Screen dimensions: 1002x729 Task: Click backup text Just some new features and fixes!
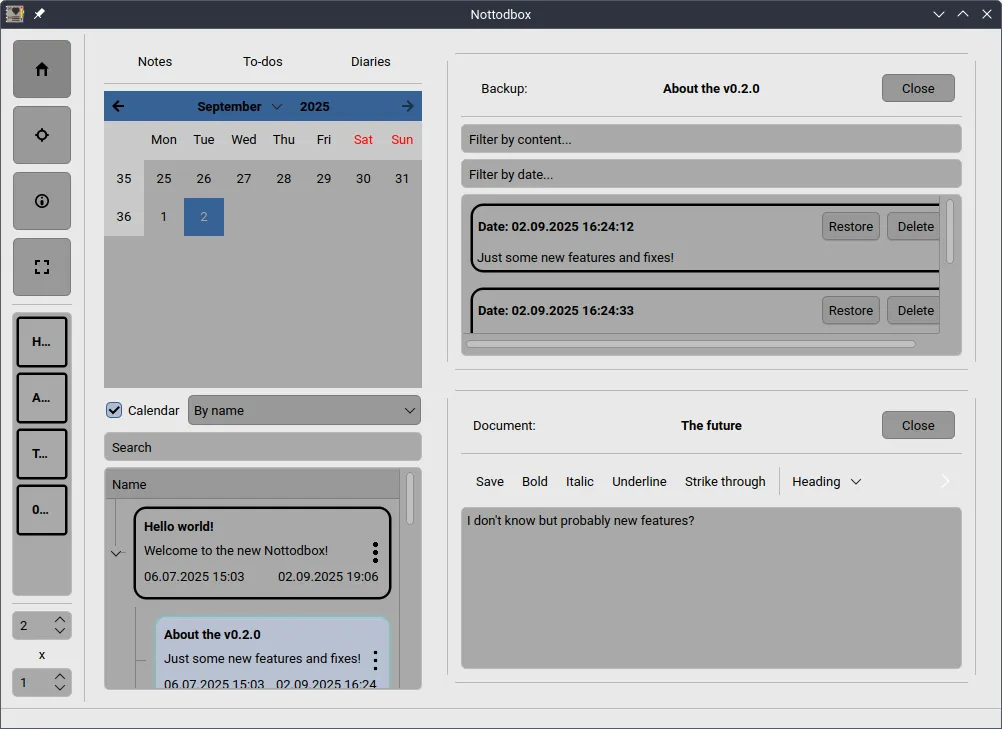[x=576, y=257]
